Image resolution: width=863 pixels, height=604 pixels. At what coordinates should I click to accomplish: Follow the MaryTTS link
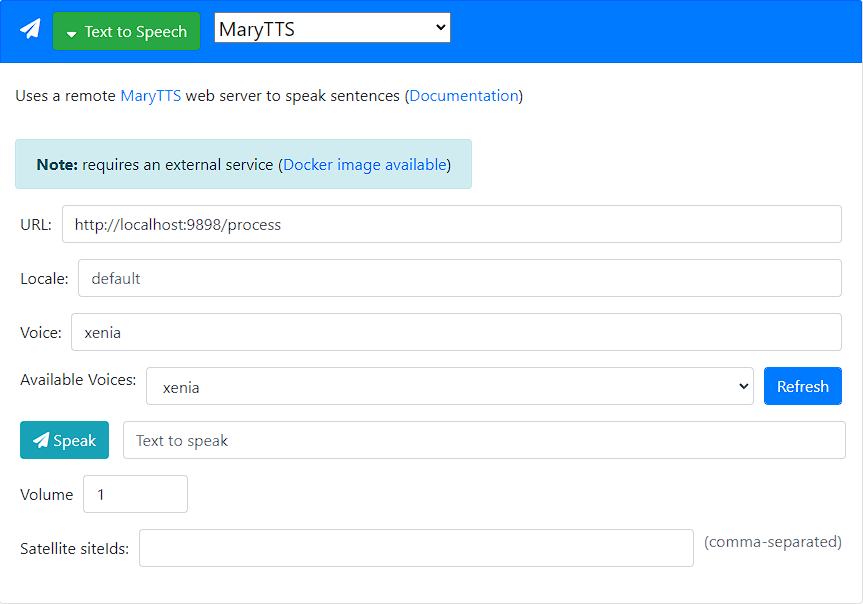tap(150, 96)
